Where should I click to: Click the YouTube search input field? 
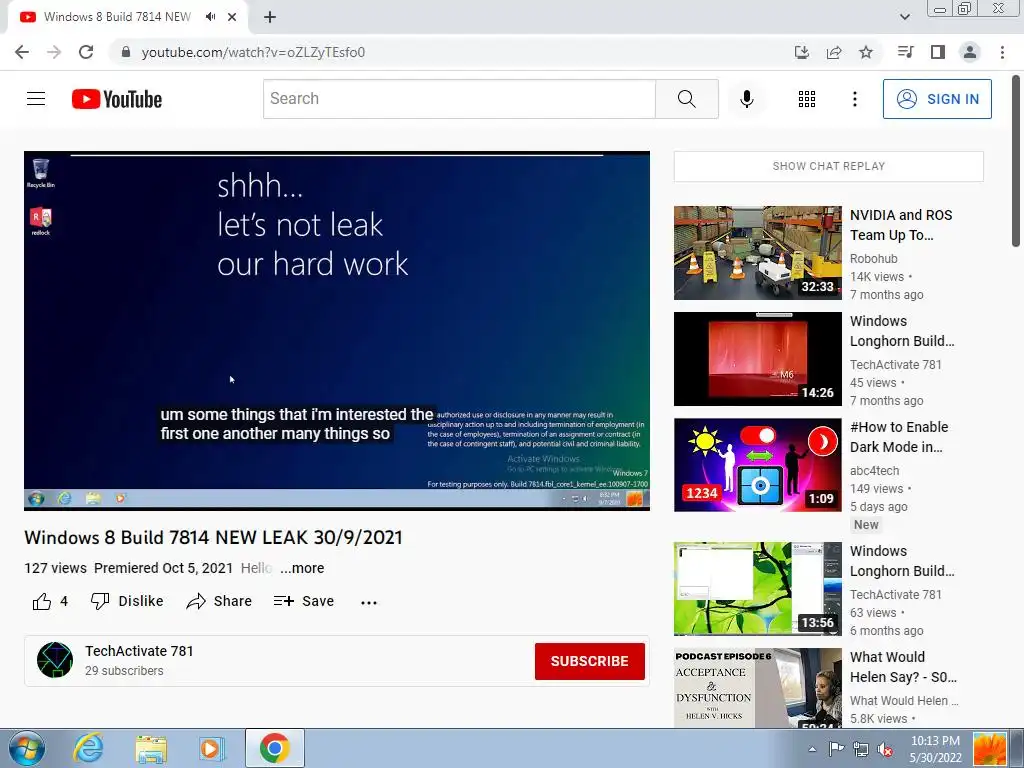[459, 99]
